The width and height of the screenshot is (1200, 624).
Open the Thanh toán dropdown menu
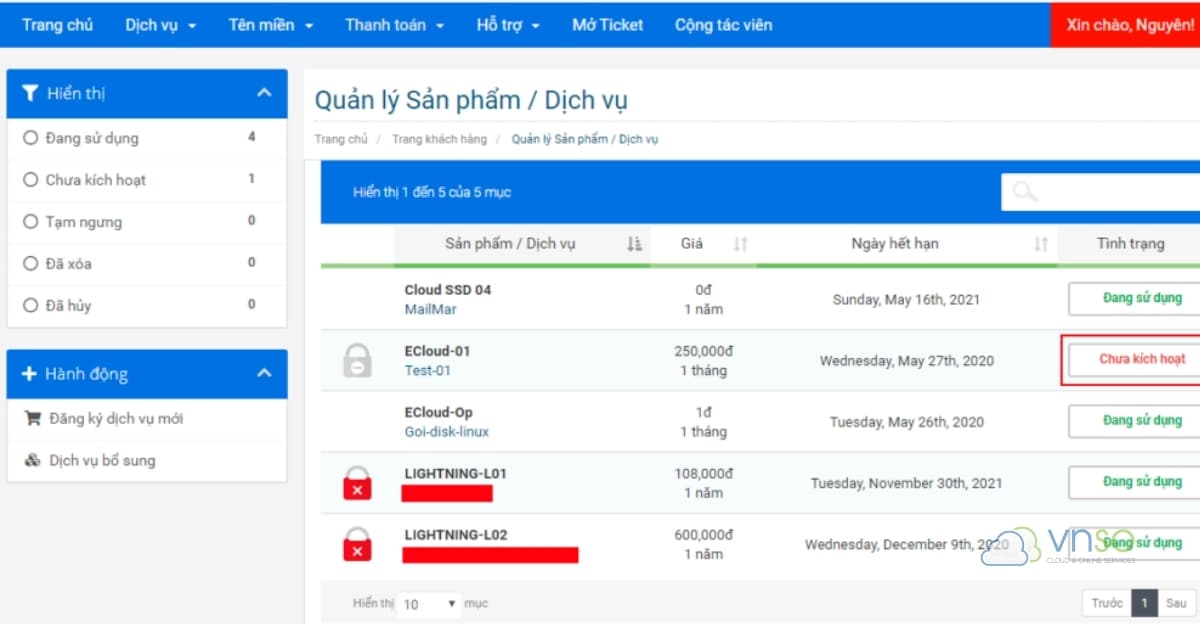395,25
